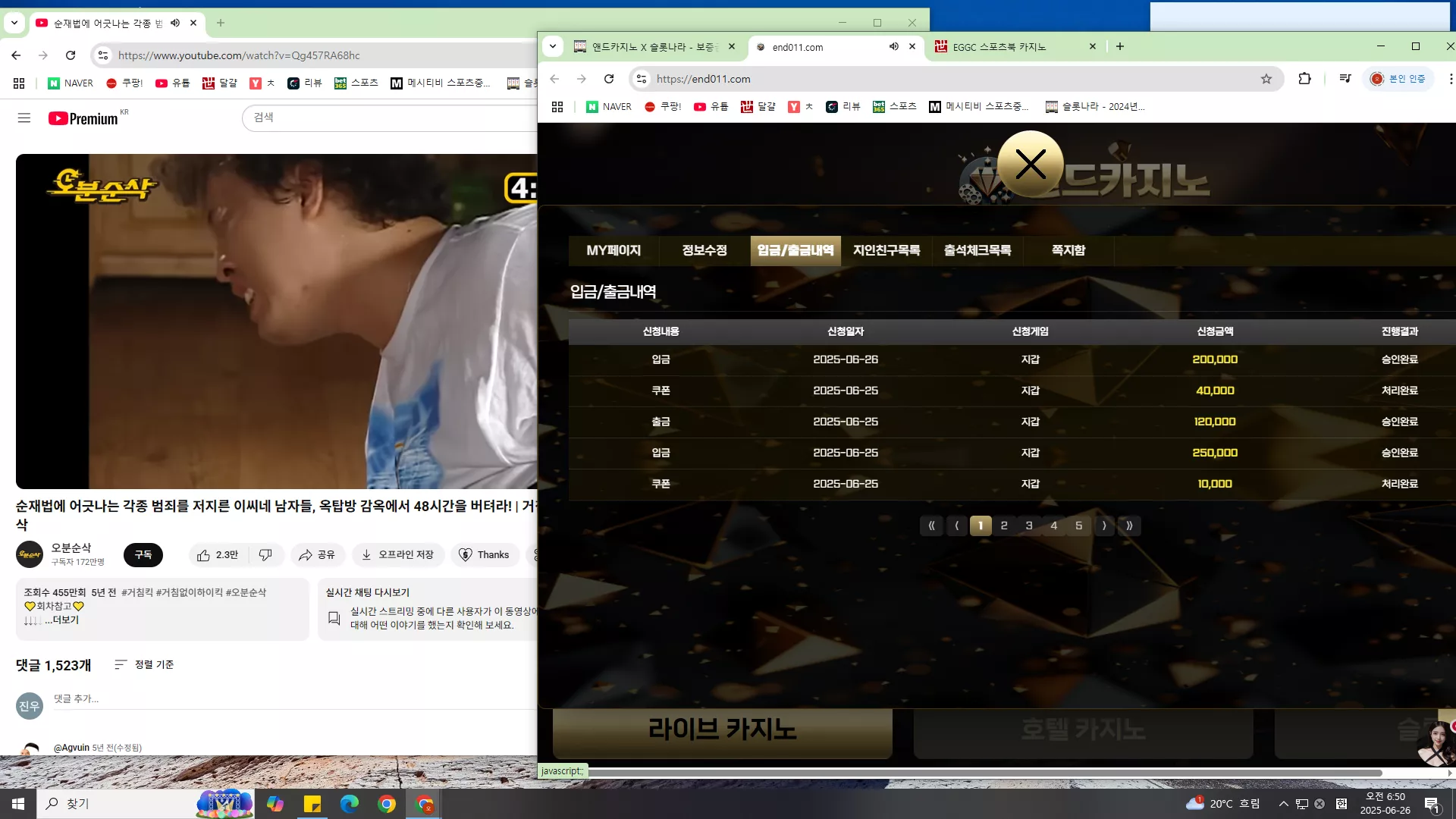
Task: Go back in the end011.com browser window
Action: pyautogui.click(x=554, y=79)
